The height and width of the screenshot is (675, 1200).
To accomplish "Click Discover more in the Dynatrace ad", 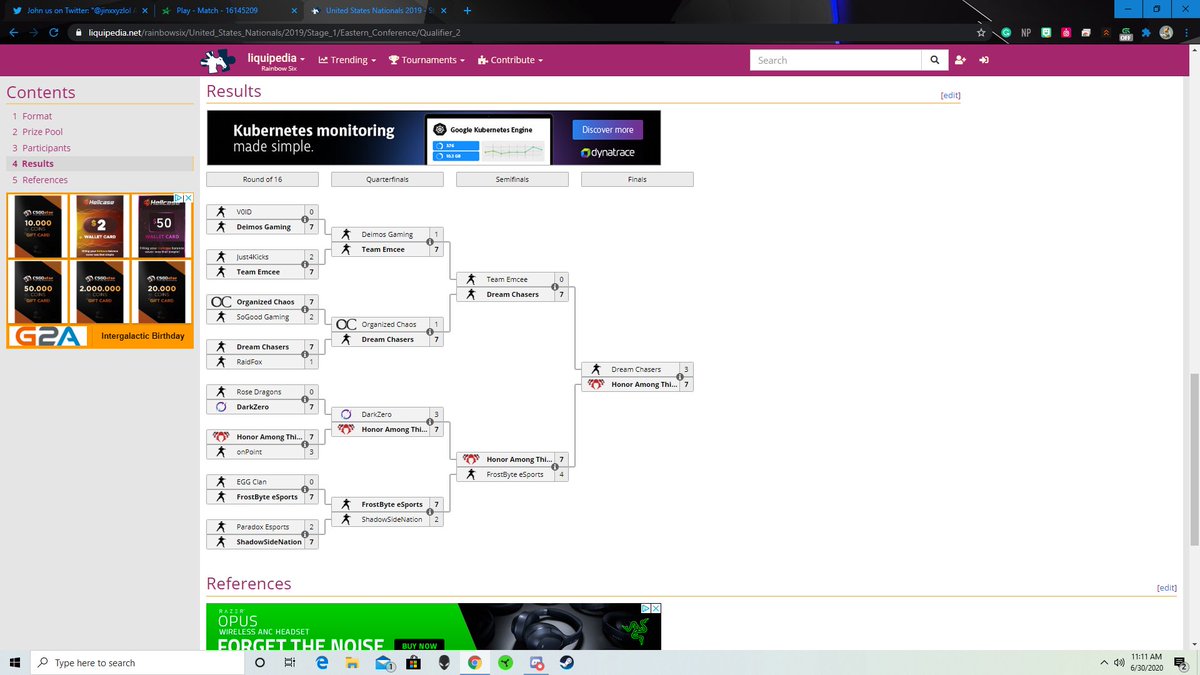I will 608,130.
